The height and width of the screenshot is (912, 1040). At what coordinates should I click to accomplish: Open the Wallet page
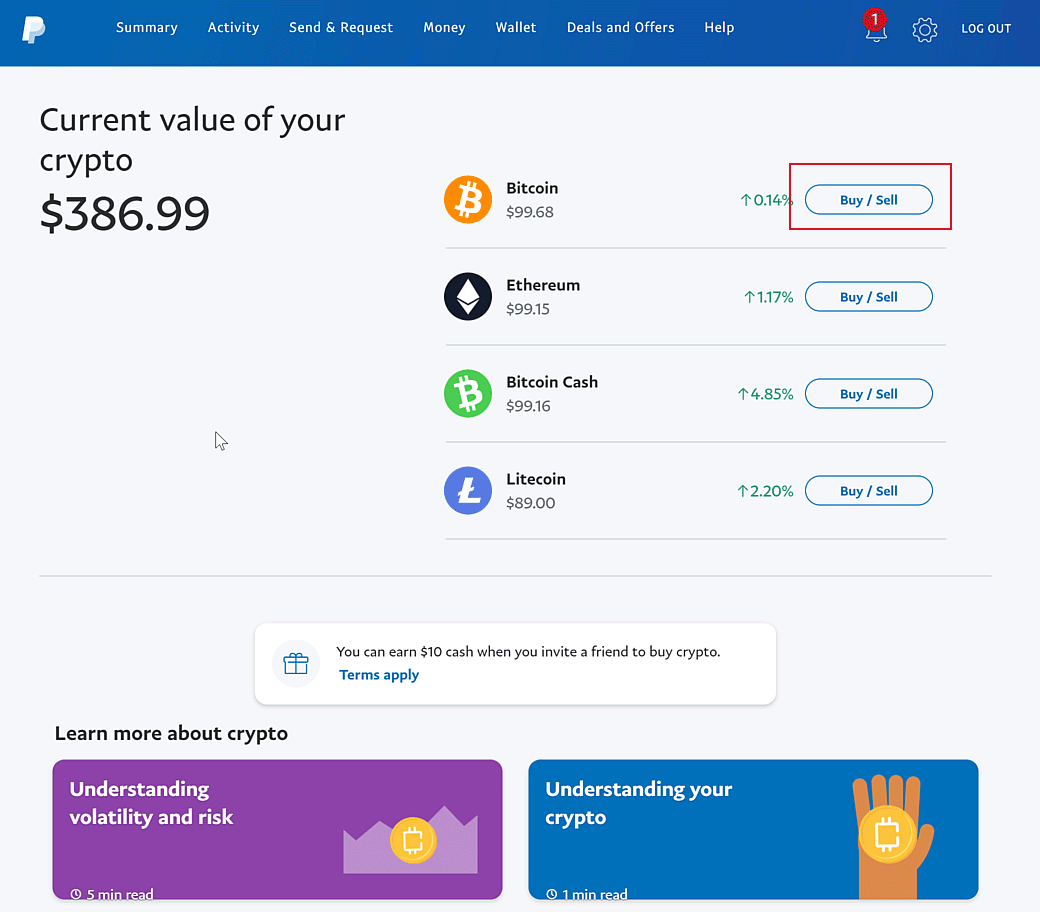click(515, 27)
